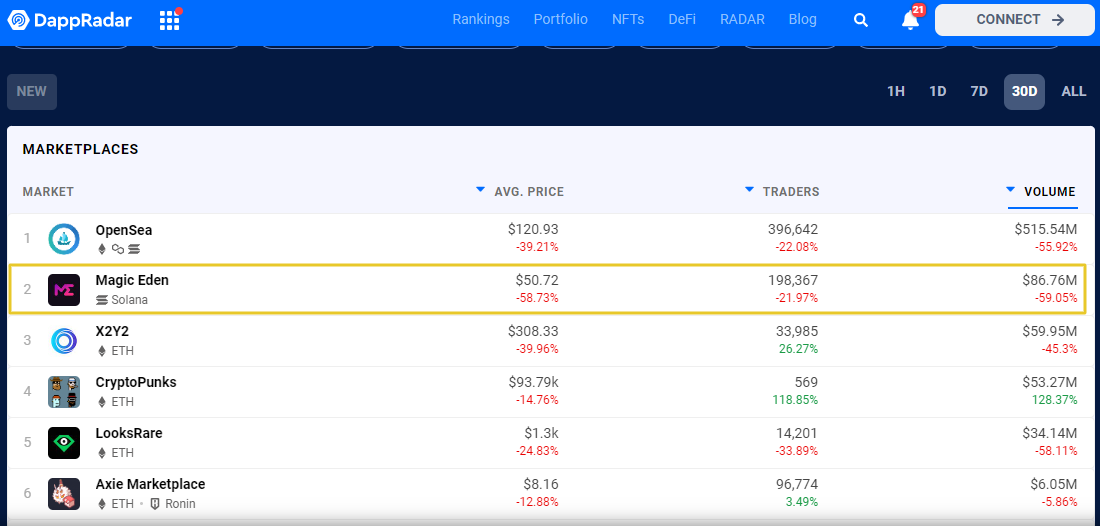Viewport: 1100px width, 527px height.
Task: Click the Axie Marketplace logo
Action: point(64,493)
